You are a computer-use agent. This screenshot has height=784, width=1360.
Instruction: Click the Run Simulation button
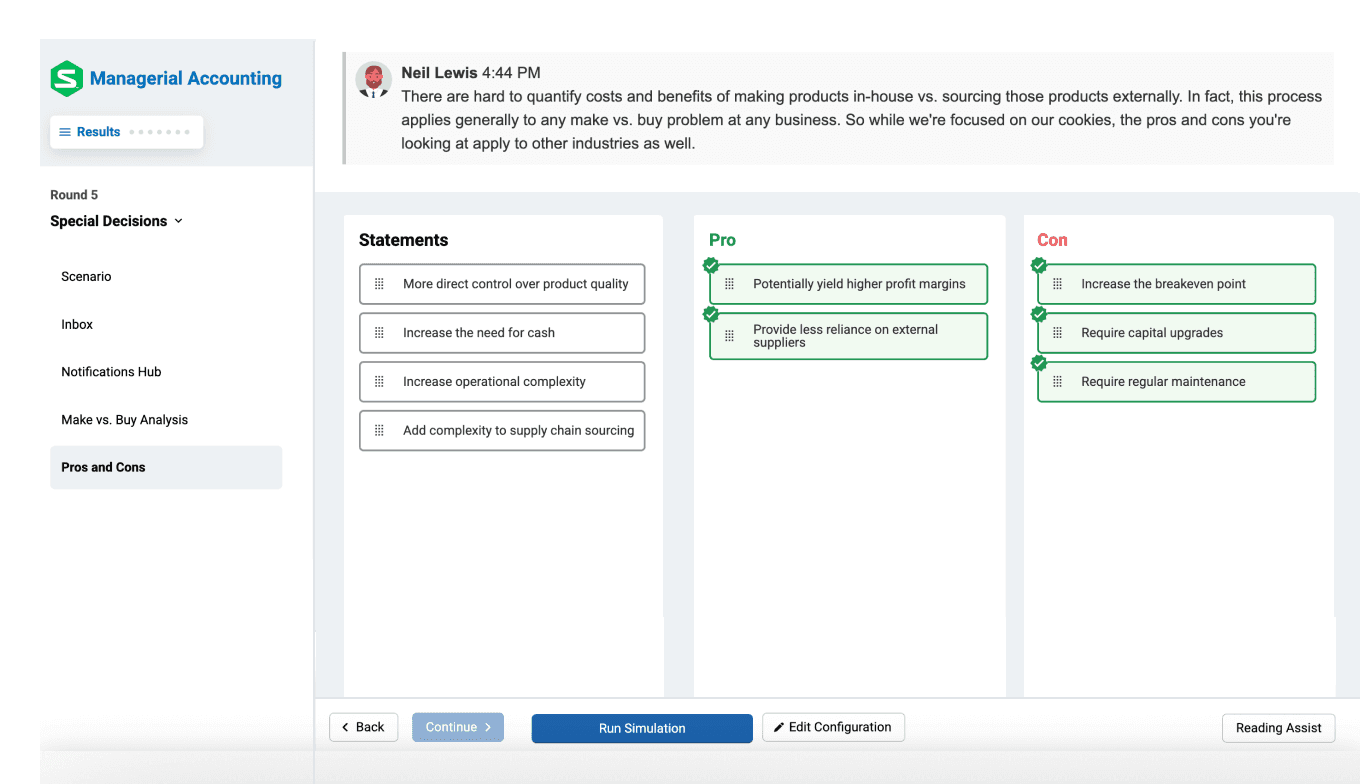pos(642,728)
